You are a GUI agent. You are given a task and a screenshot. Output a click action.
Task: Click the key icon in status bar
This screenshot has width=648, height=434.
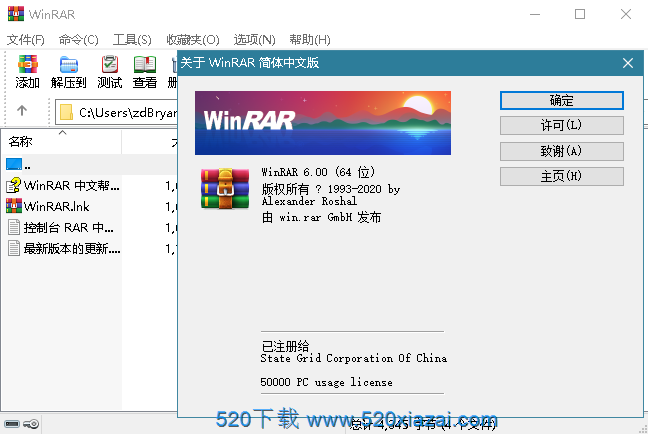31,424
